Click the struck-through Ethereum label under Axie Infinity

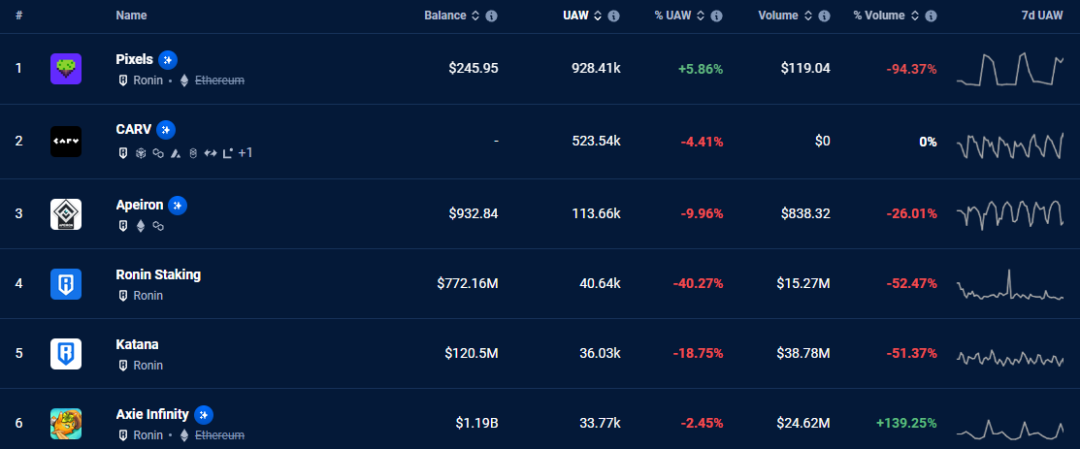(220, 435)
